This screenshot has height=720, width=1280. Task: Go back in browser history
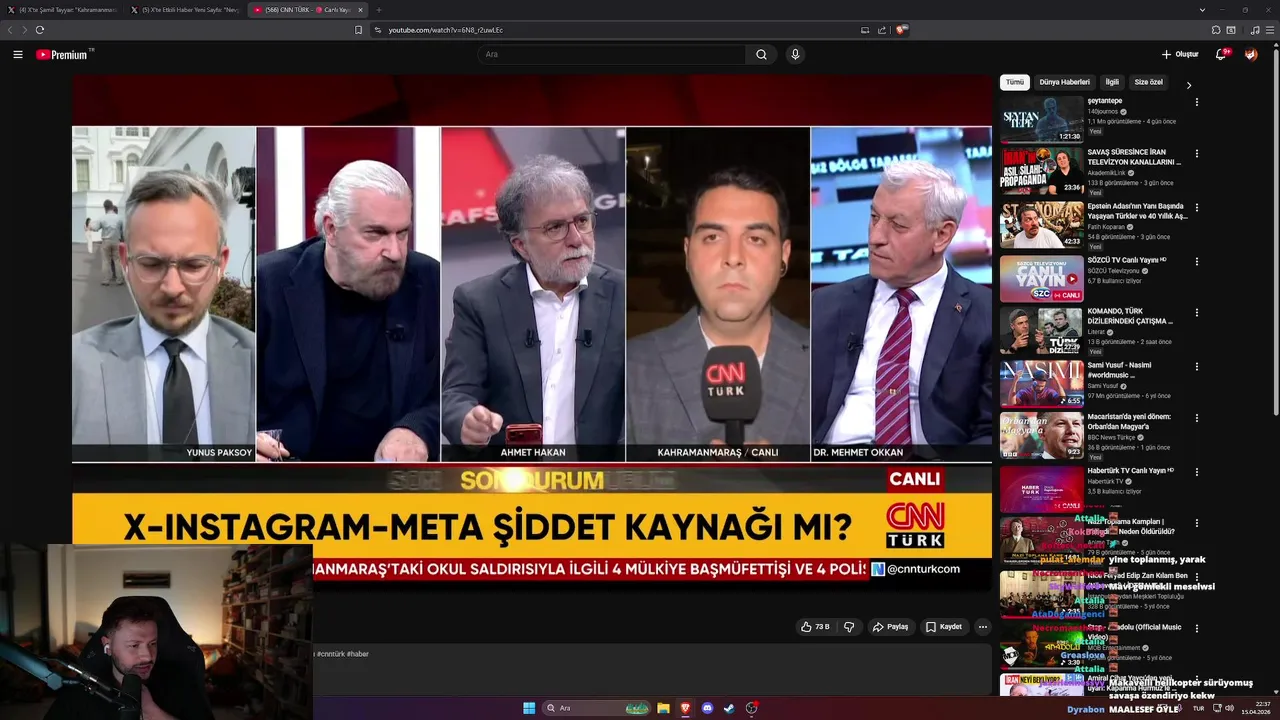11,30
